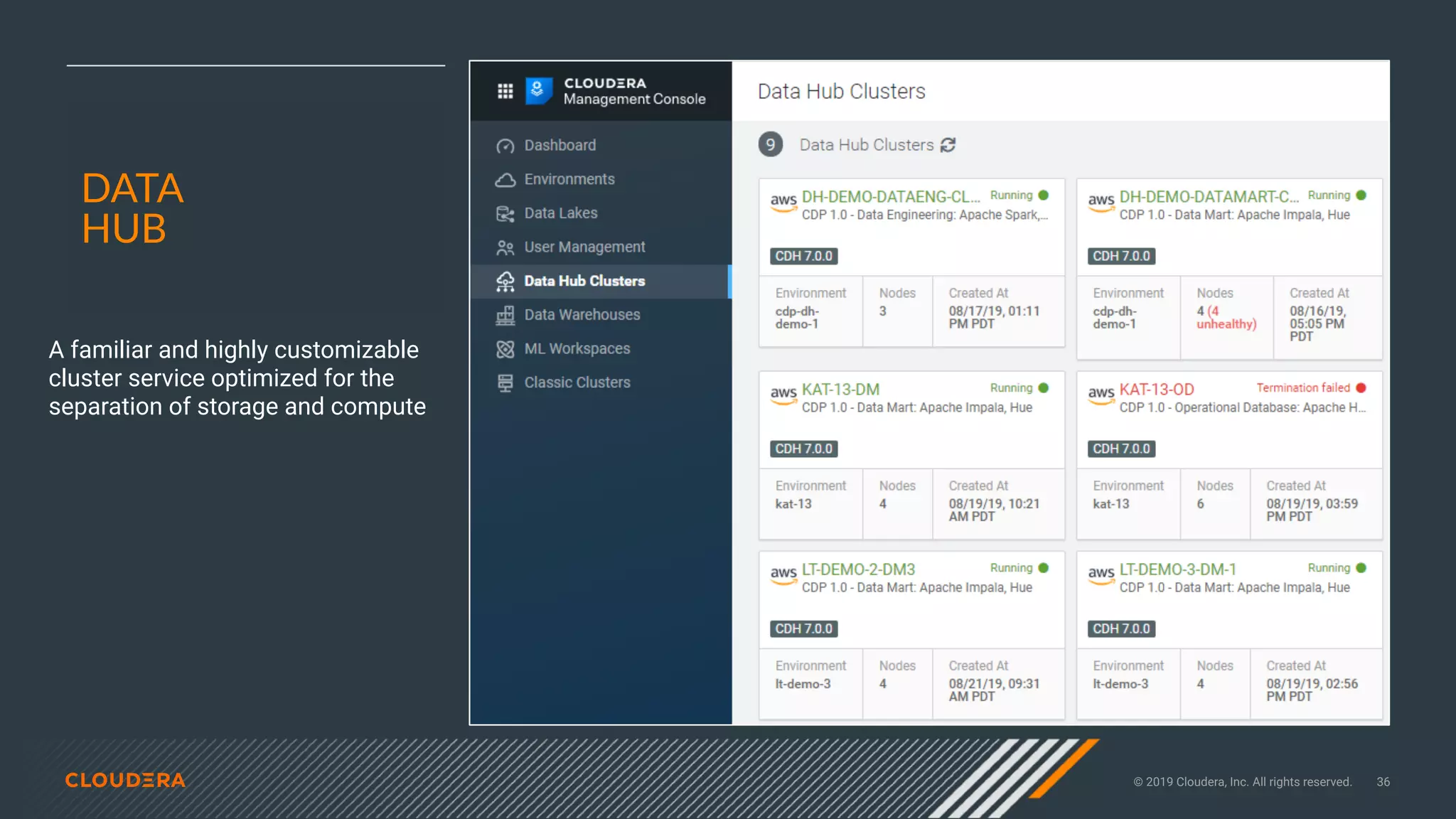Click green status dot on LT-DEMO-2-DM3
This screenshot has height=819, width=1456.
(1044, 568)
